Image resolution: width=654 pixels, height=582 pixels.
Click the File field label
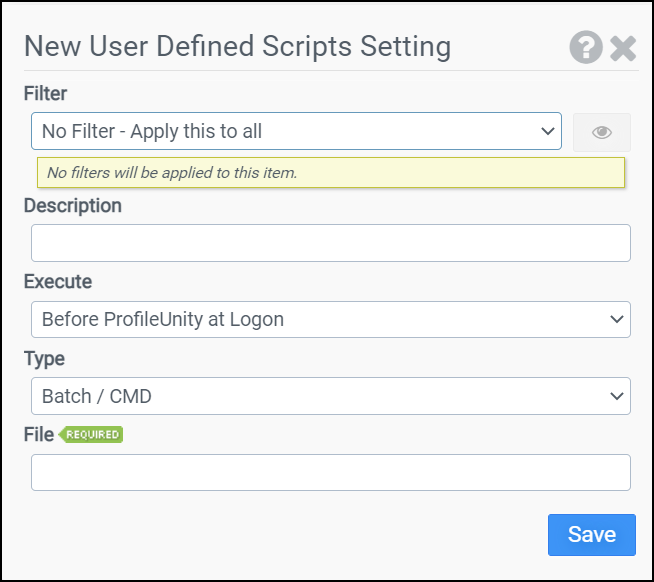(38, 435)
